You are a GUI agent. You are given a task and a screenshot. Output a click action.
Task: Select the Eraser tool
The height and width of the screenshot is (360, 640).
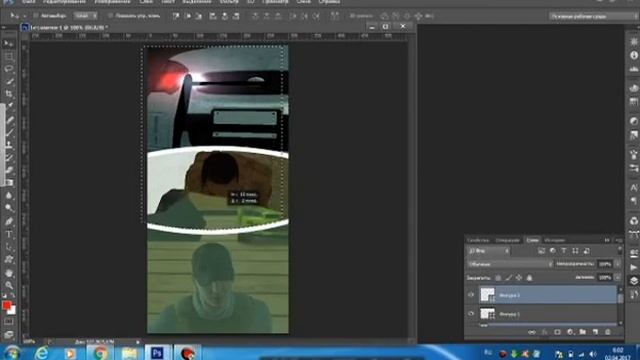click(9, 170)
